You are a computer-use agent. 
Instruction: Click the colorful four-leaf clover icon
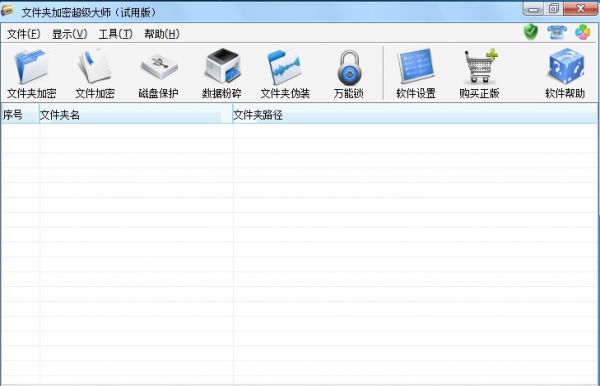(582, 32)
